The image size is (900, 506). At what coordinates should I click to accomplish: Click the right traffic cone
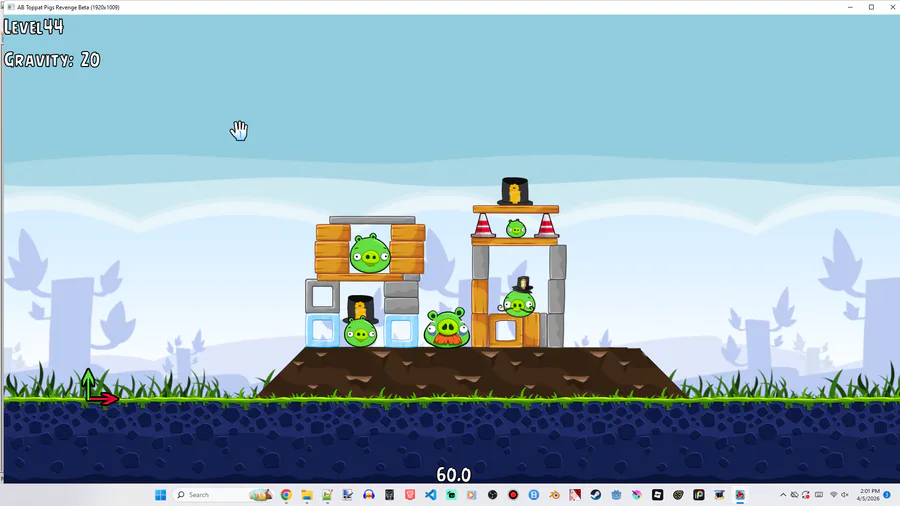point(546,225)
